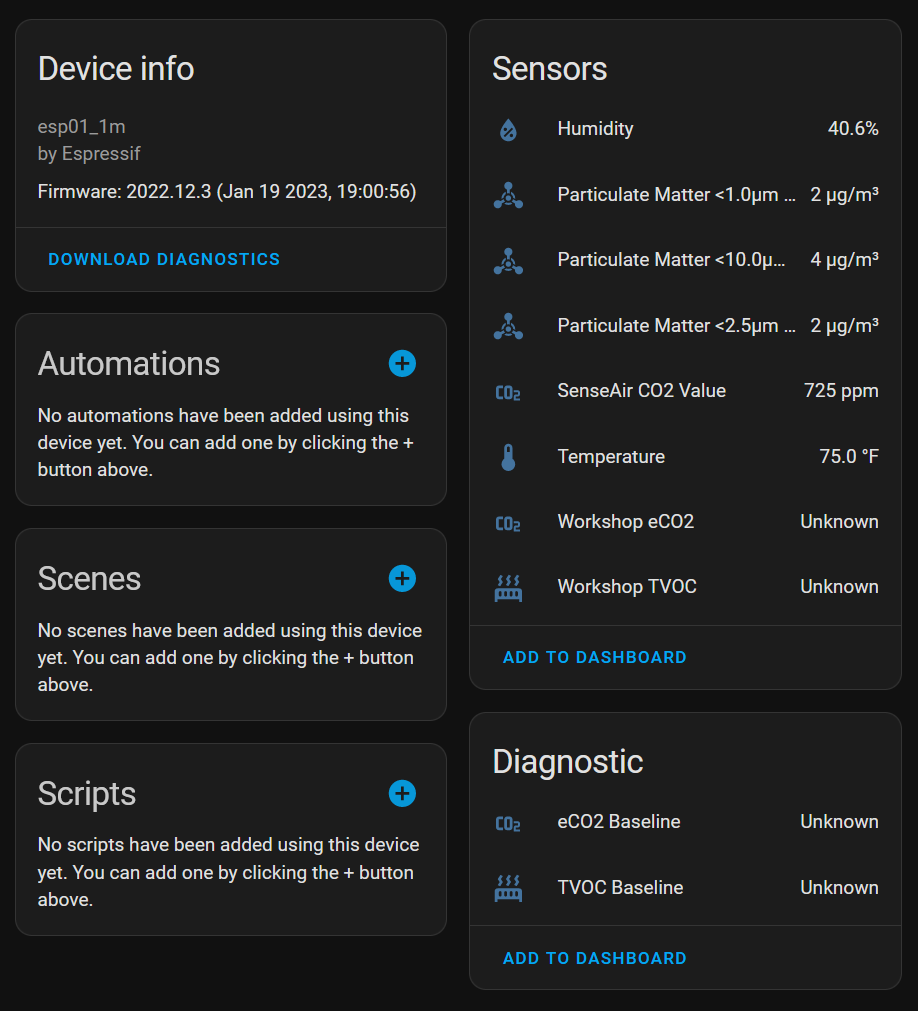Click the Workshop TVOC radiator icon
The height and width of the screenshot is (1011, 918).
click(x=508, y=588)
